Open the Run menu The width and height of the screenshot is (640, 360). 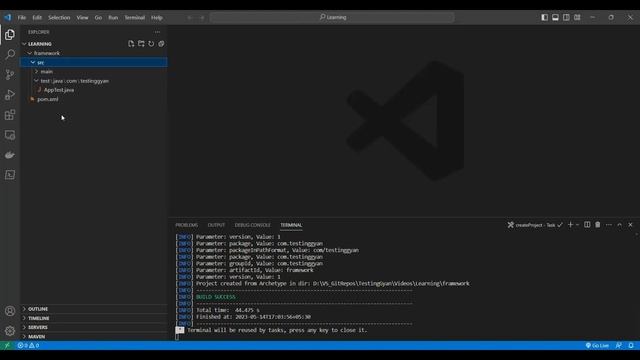[113, 18]
